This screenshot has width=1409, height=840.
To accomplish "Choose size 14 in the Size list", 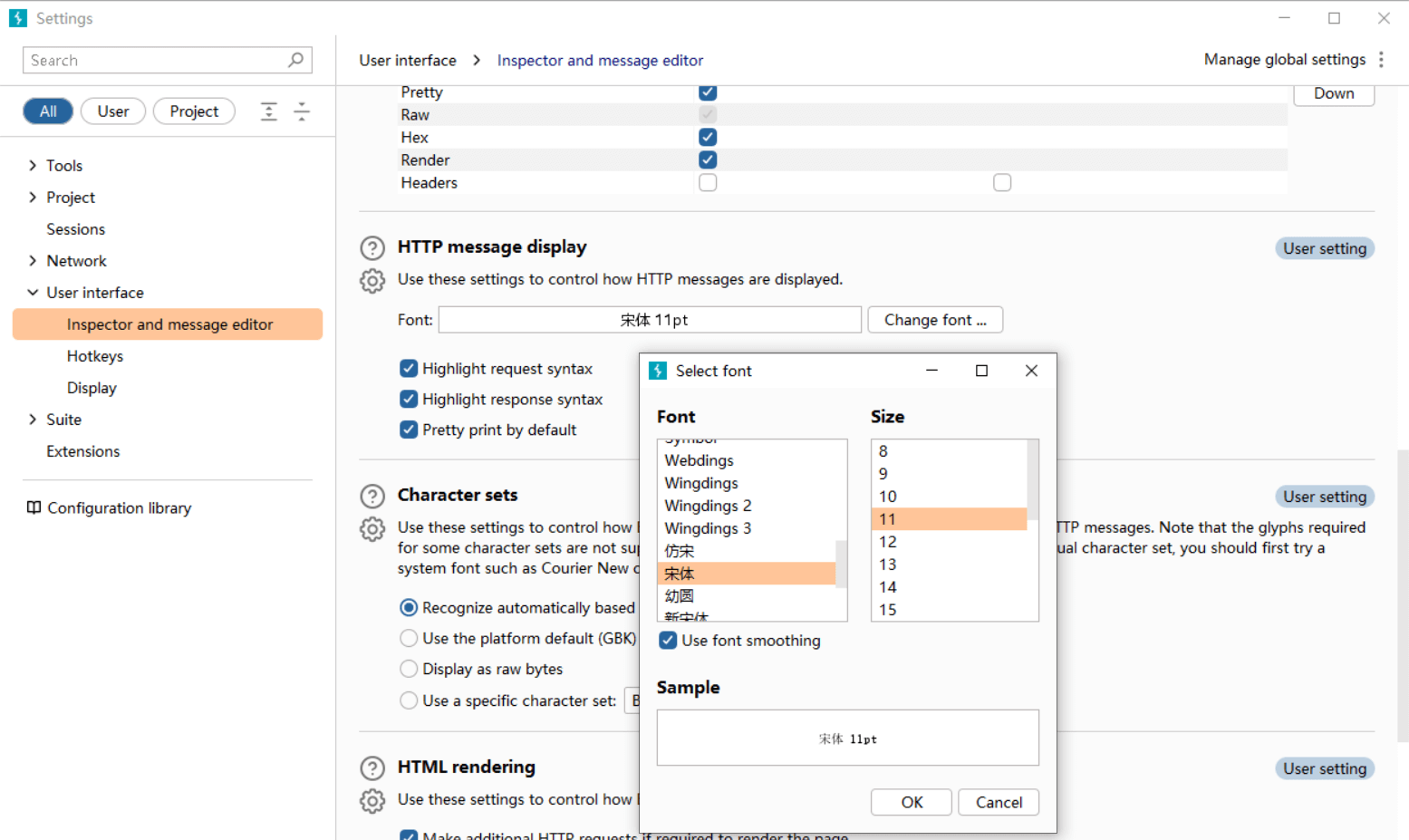I will [888, 587].
